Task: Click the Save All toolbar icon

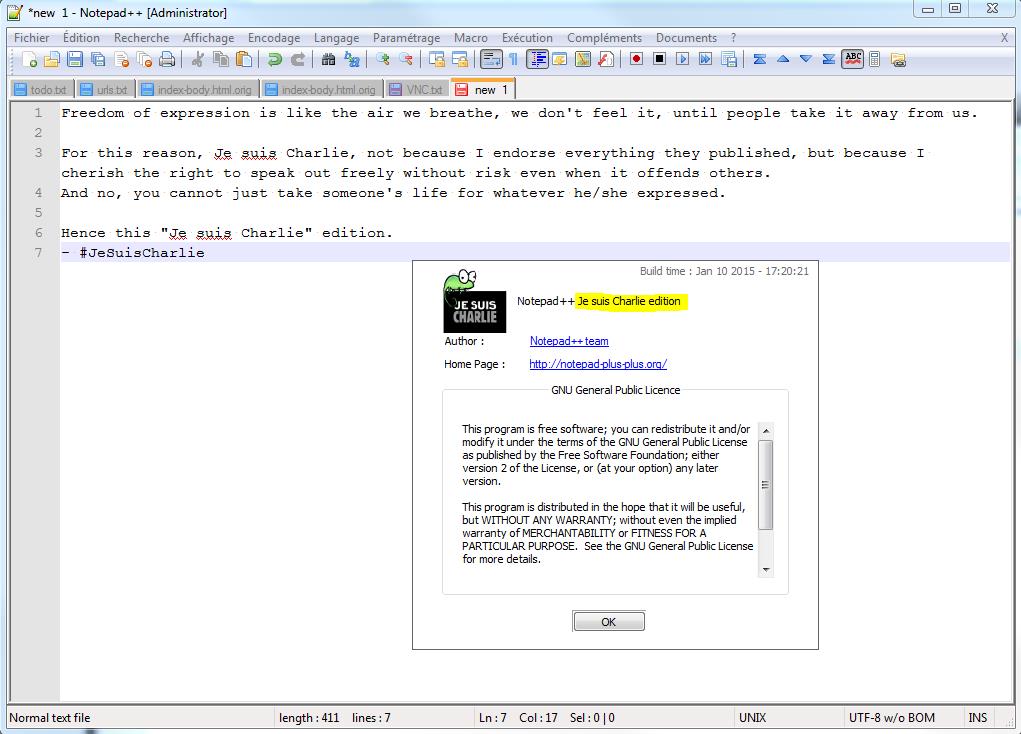Action: tap(98, 60)
